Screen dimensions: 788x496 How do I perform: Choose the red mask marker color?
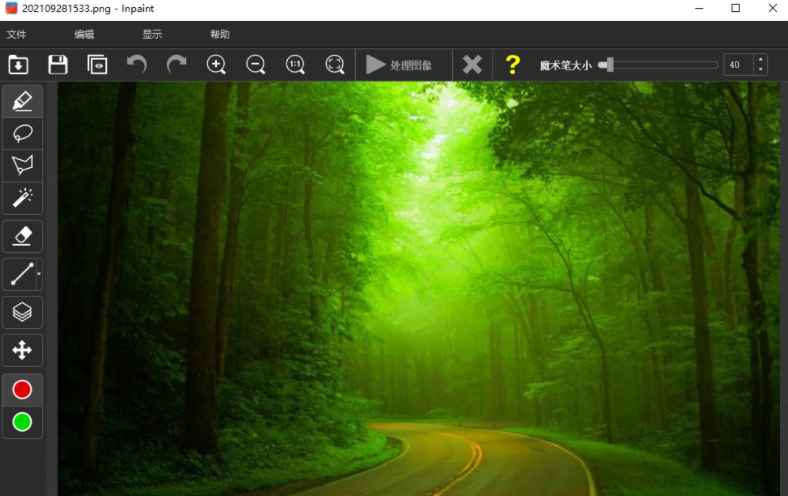pyautogui.click(x=22, y=389)
